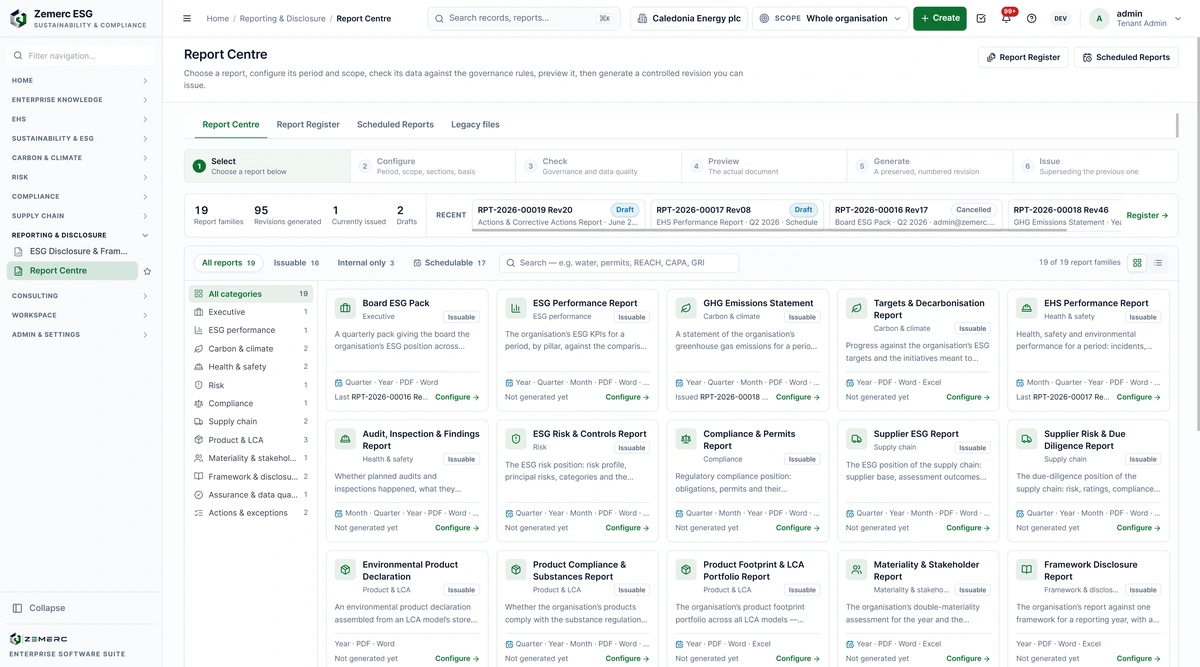
Task: Select the Report Centre tab
Action: click(x=231, y=125)
